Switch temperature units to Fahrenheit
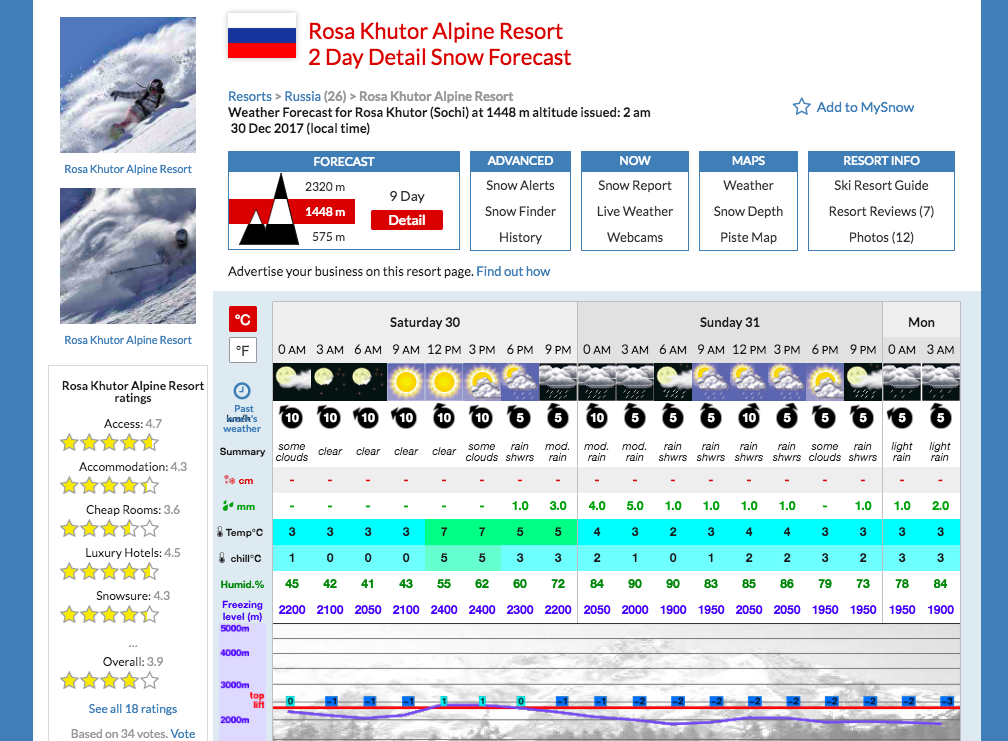The width and height of the screenshot is (1008, 741). pyautogui.click(x=243, y=350)
